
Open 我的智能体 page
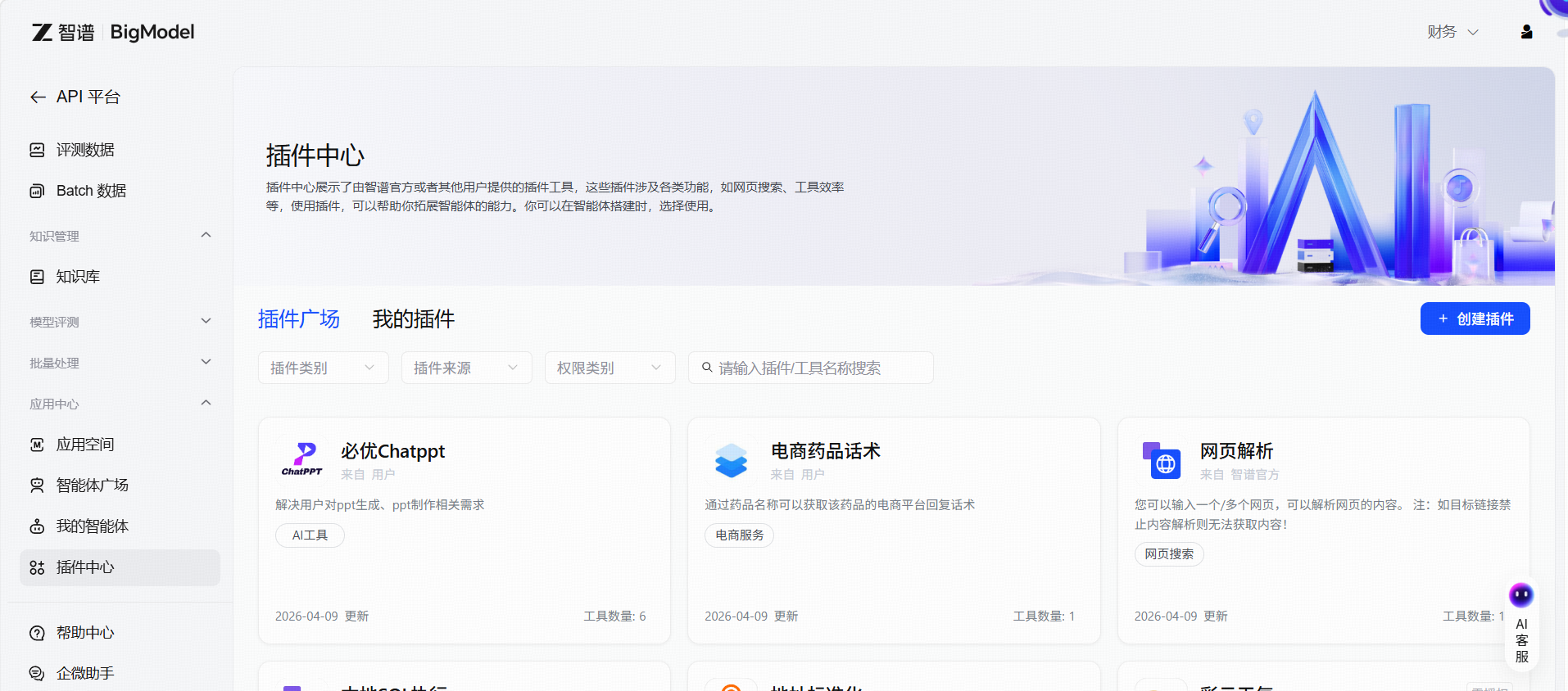[92, 526]
